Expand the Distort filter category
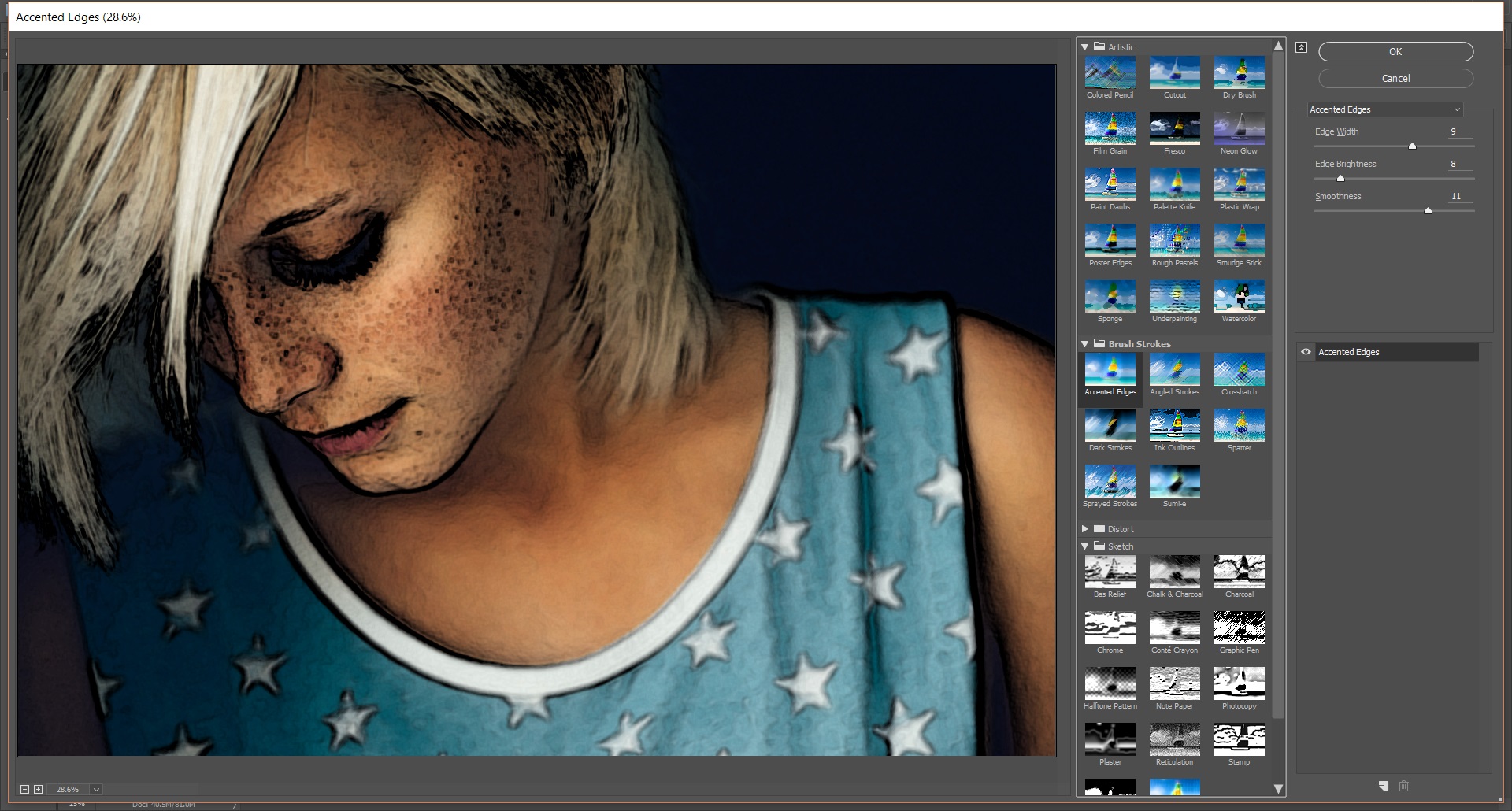This screenshot has height=811, width=1512. click(1087, 528)
